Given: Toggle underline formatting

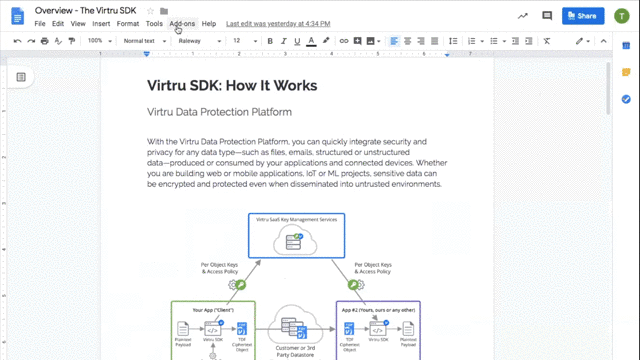Looking at the screenshot, I should click(297, 41).
